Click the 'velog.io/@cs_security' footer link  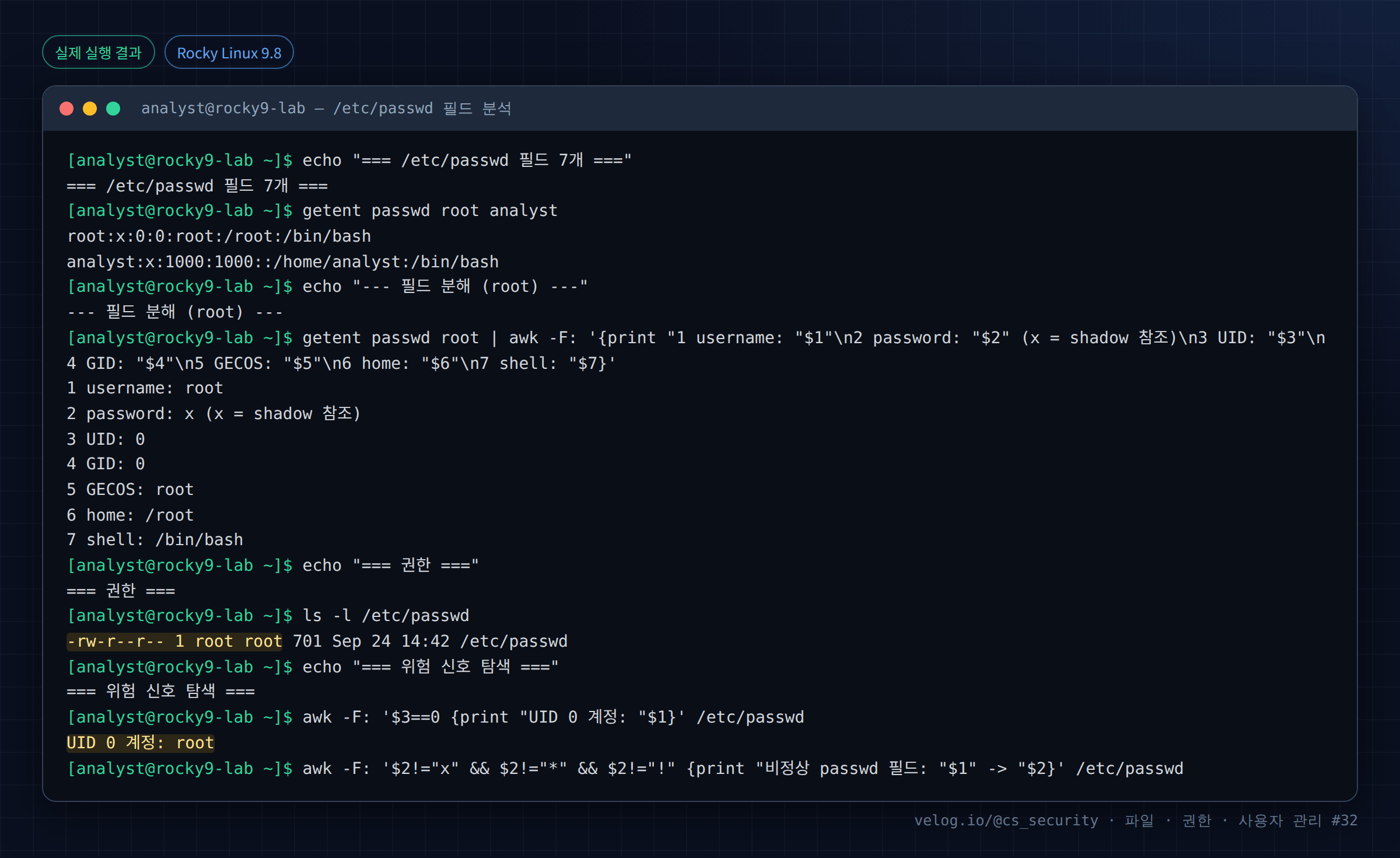1006,821
